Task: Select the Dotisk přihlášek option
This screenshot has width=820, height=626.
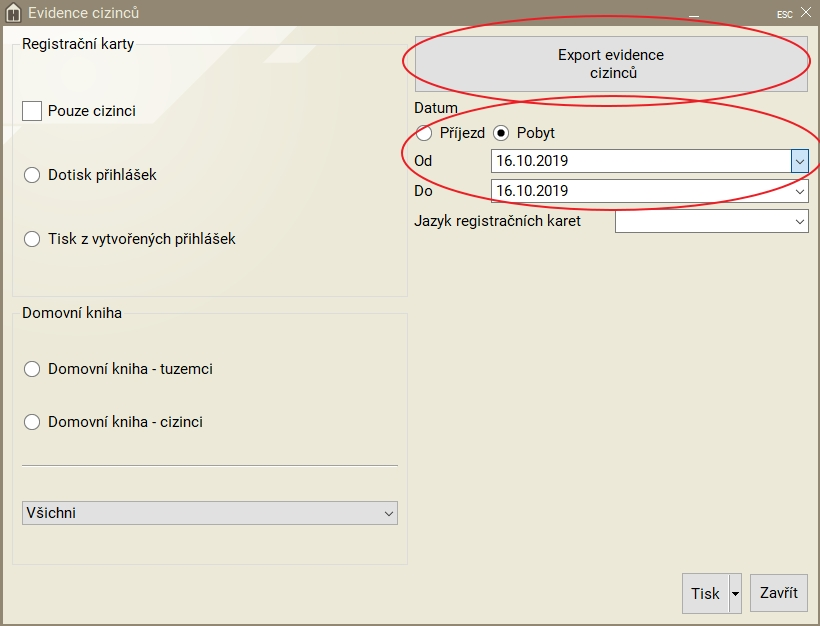Action: (x=32, y=175)
